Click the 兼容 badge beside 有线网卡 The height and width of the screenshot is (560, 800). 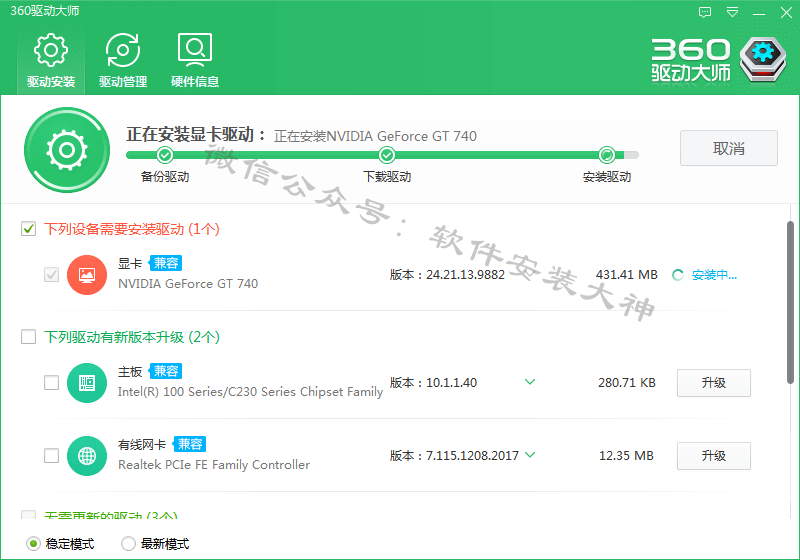tap(190, 444)
